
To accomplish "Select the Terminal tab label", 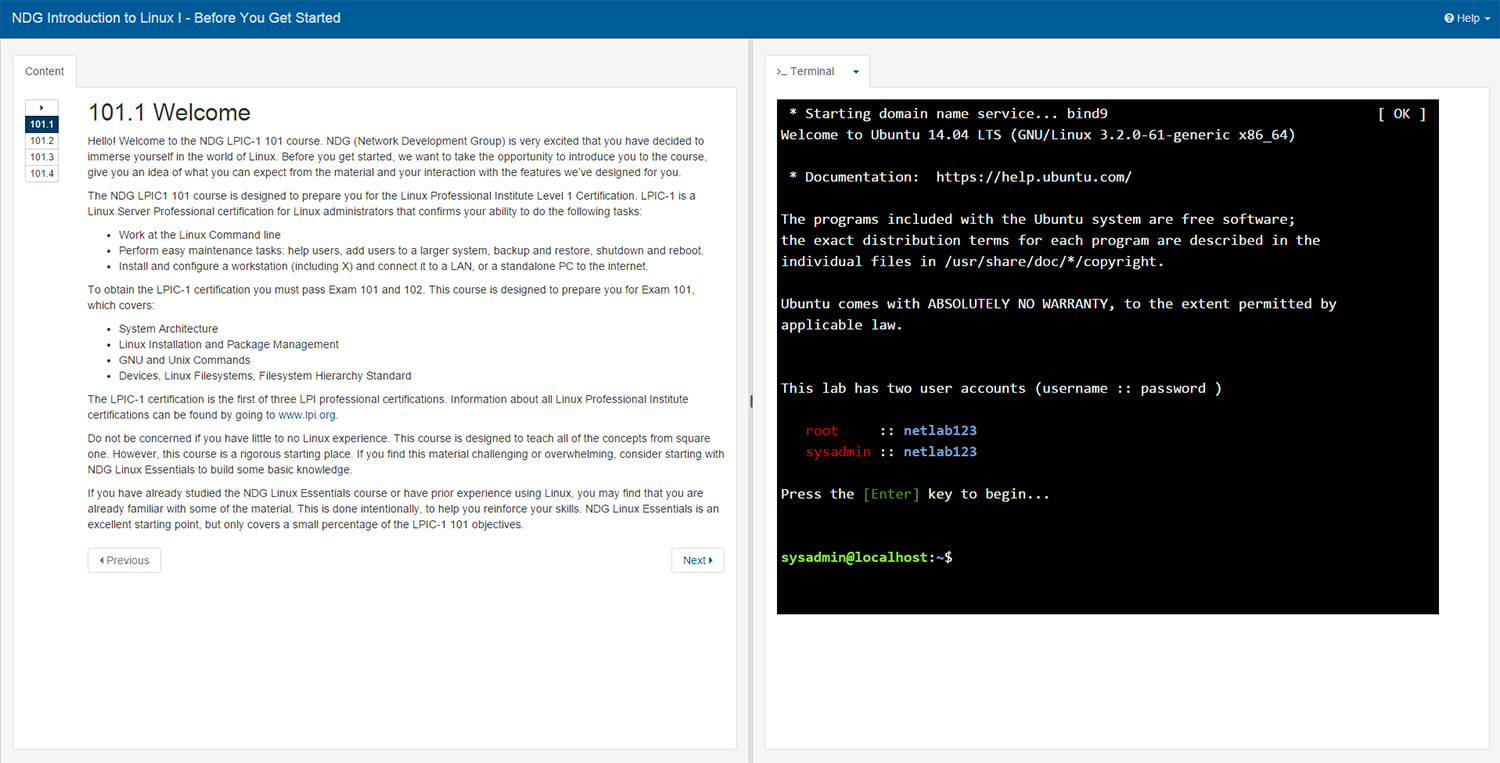I will (812, 72).
